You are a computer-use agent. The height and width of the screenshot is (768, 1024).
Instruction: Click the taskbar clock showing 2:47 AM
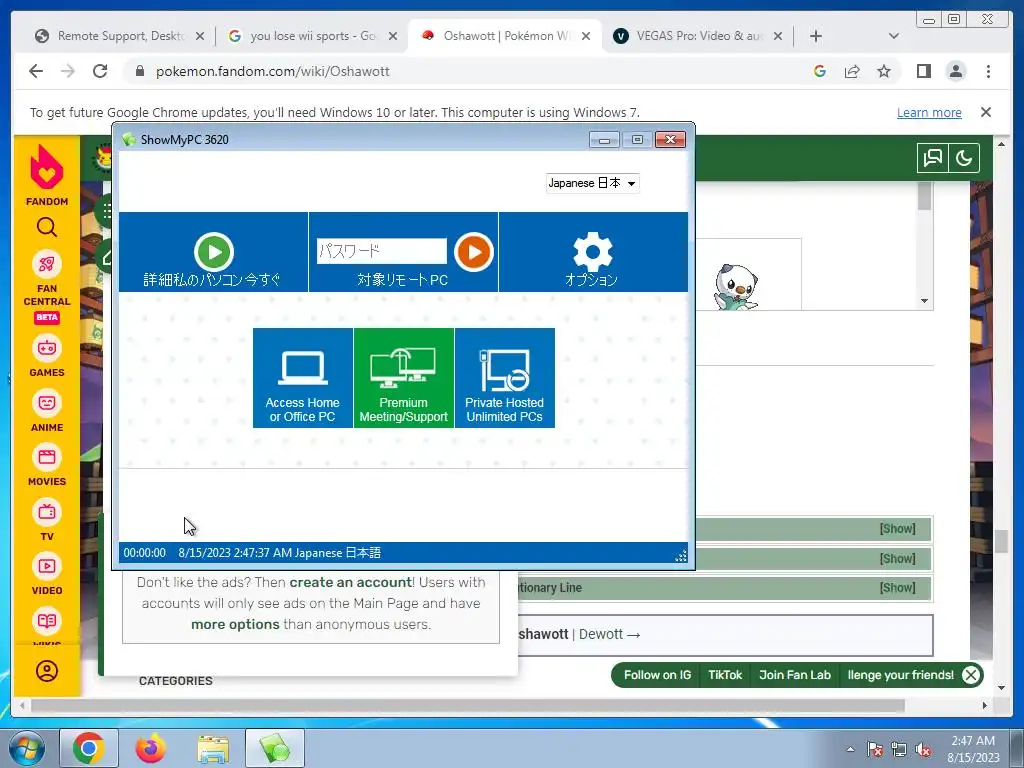tap(973, 749)
